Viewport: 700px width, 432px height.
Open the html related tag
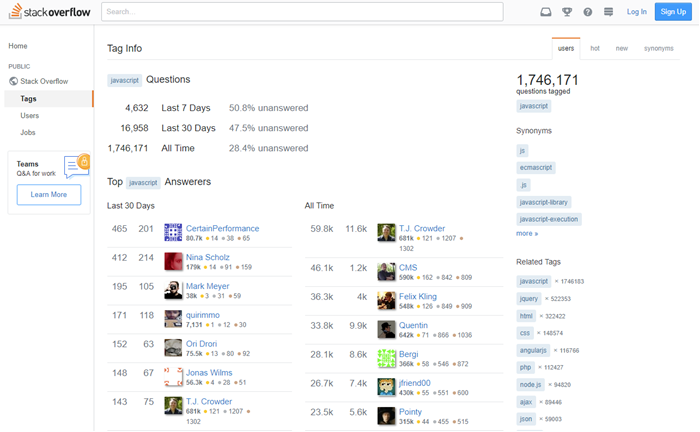click(x=526, y=316)
